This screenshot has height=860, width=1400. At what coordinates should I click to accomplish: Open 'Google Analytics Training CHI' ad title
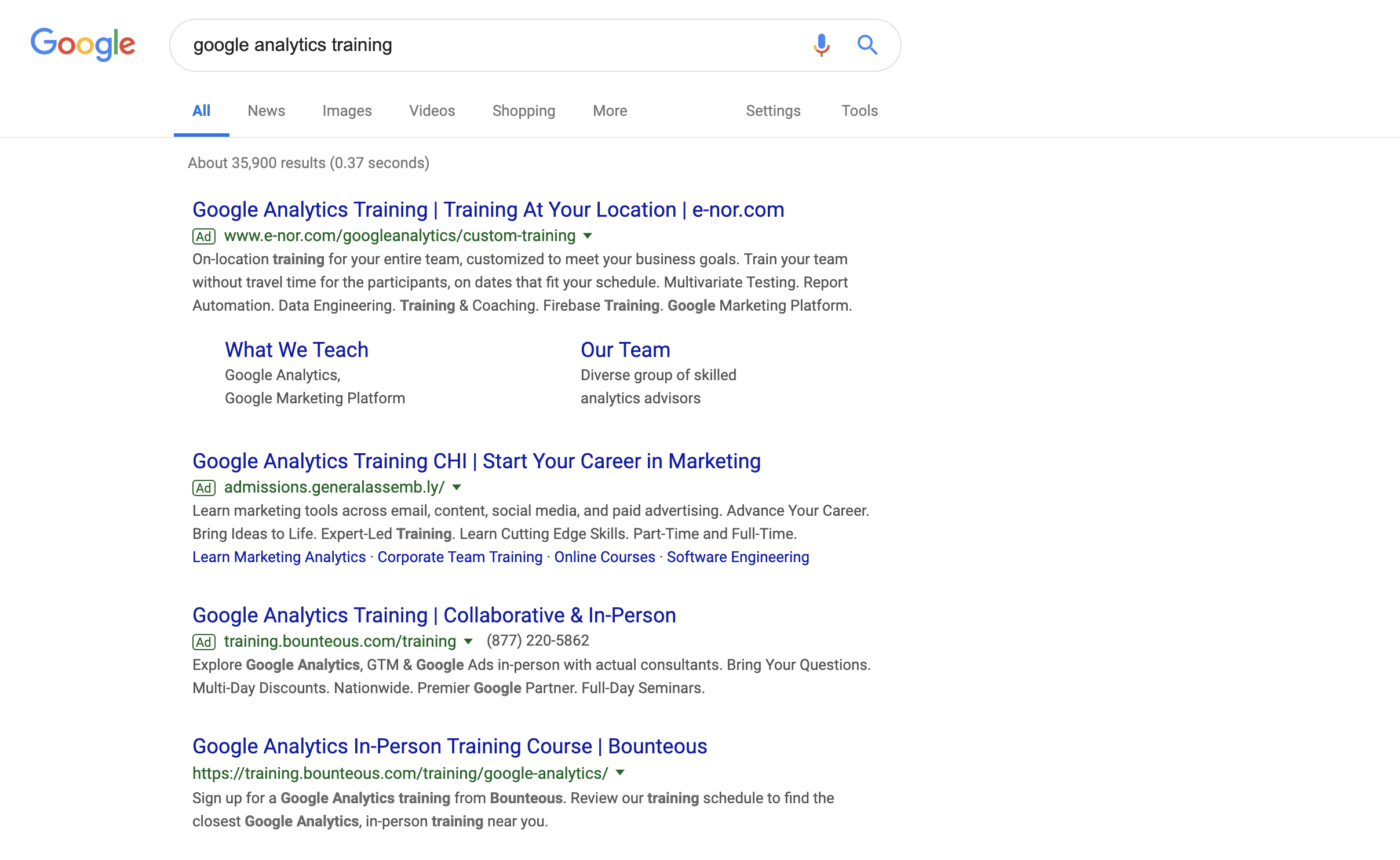(x=476, y=461)
